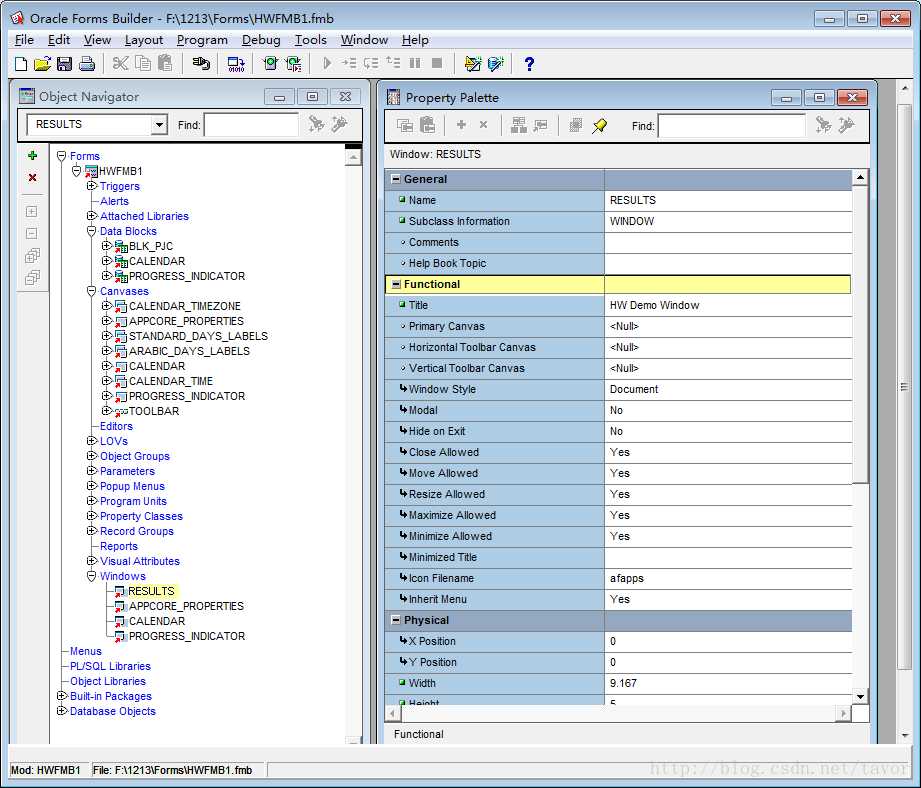The width and height of the screenshot is (921, 788).
Task: Click the Property Palette Copy Properties icon
Action: click(405, 125)
